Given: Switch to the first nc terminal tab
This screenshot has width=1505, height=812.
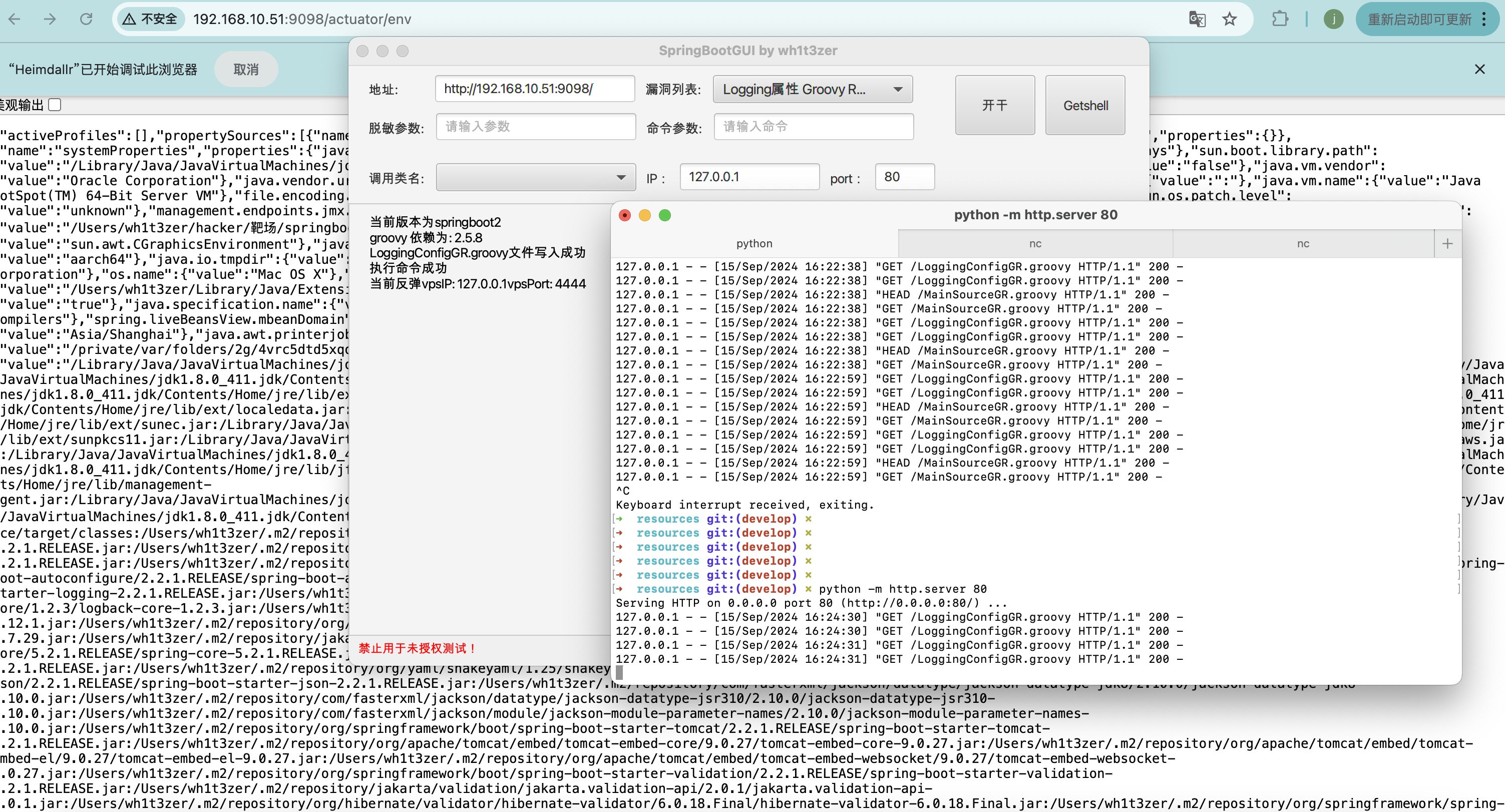Looking at the screenshot, I should pyautogui.click(x=1035, y=244).
